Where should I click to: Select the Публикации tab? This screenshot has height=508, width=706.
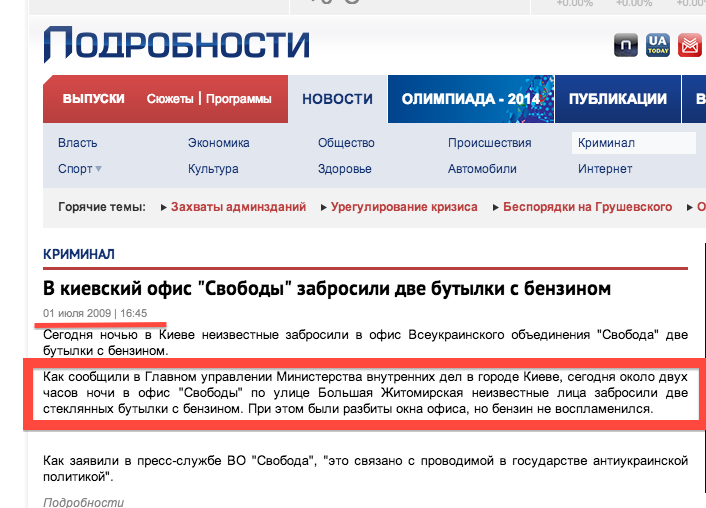pyautogui.click(x=617, y=99)
